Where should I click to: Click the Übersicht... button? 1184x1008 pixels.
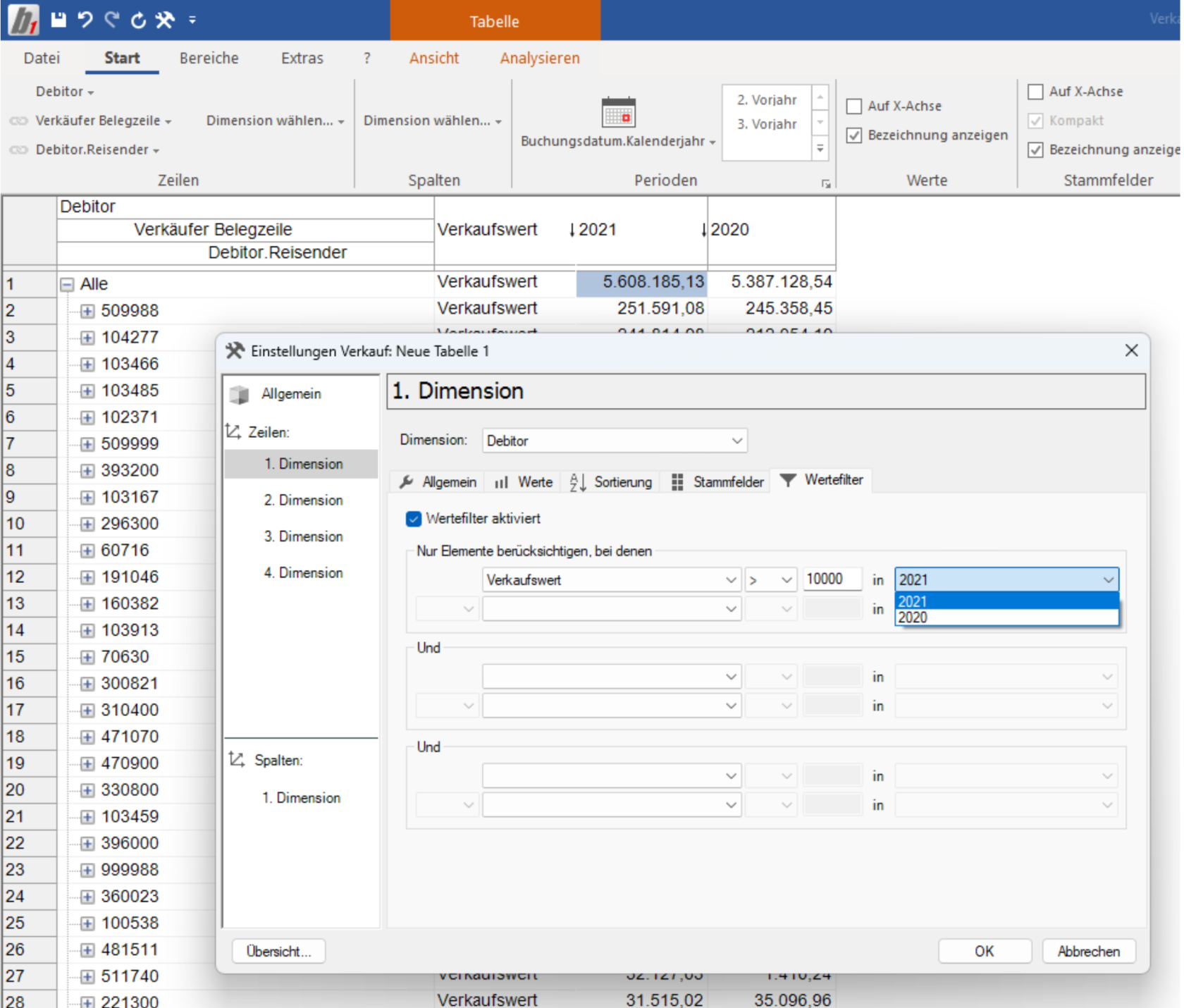pyautogui.click(x=278, y=952)
